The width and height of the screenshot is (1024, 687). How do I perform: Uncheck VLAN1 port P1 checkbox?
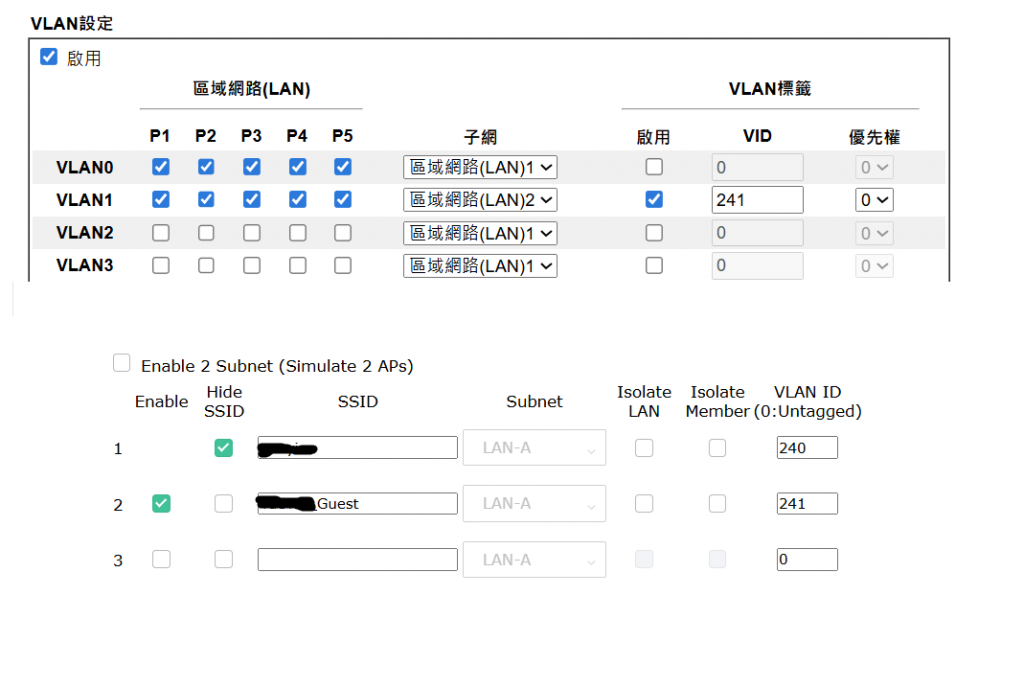pyautogui.click(x=161, y=199)
